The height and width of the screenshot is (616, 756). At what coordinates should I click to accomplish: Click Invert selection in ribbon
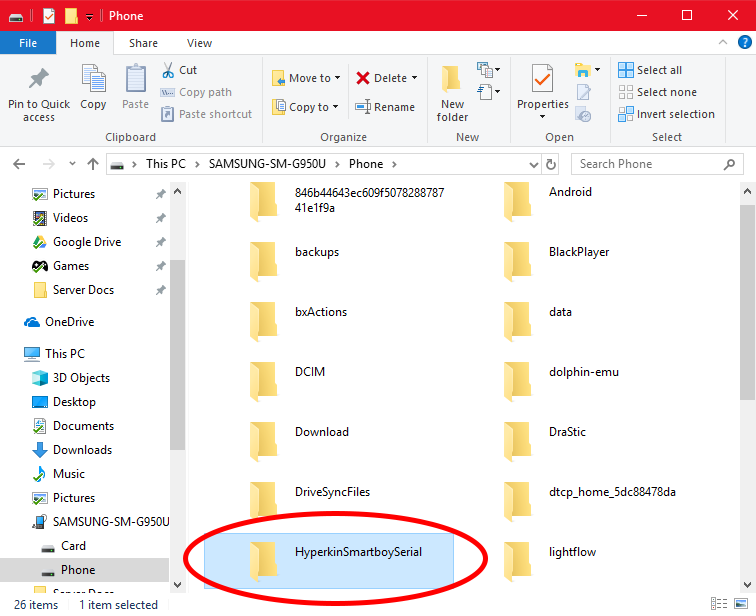coord(666,114)
